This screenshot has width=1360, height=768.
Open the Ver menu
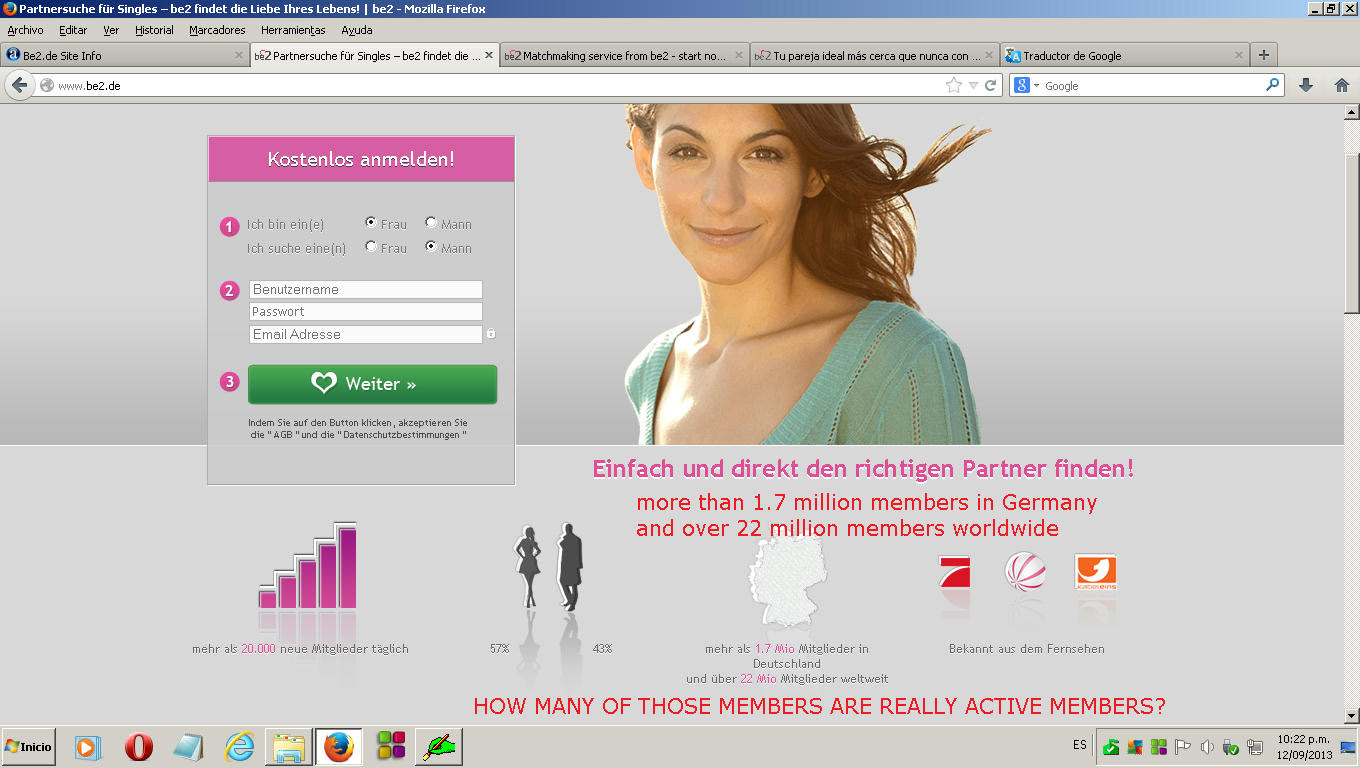pyautogui.click(x=111, y=30)
